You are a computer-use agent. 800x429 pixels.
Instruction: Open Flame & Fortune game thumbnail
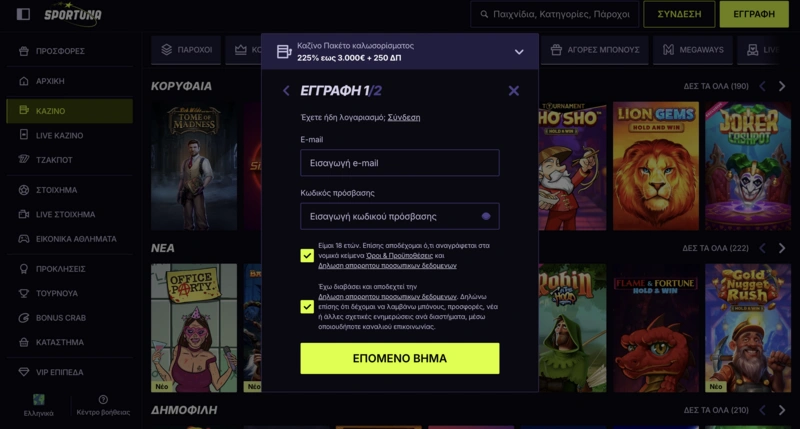click(x=656, y=328)
